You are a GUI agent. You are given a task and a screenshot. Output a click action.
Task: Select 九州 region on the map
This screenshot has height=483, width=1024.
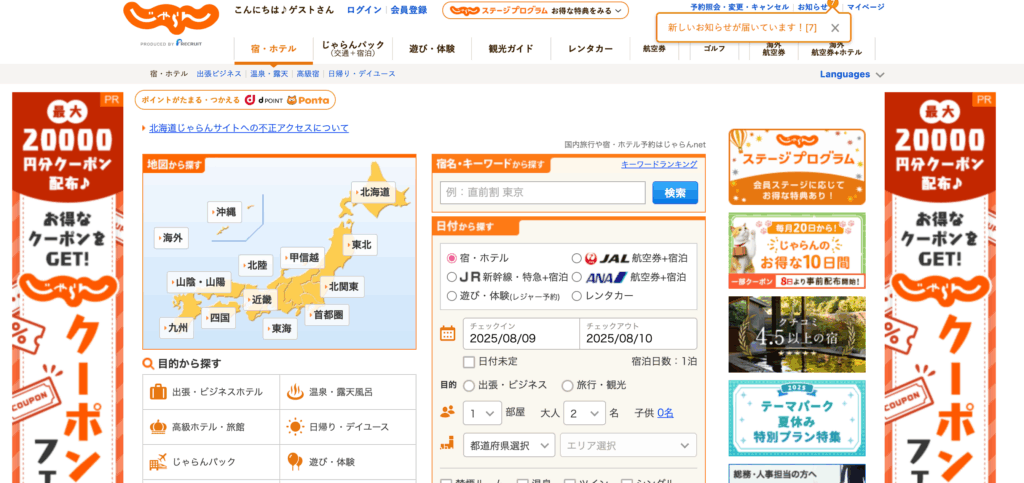click(x=177, y=328)
